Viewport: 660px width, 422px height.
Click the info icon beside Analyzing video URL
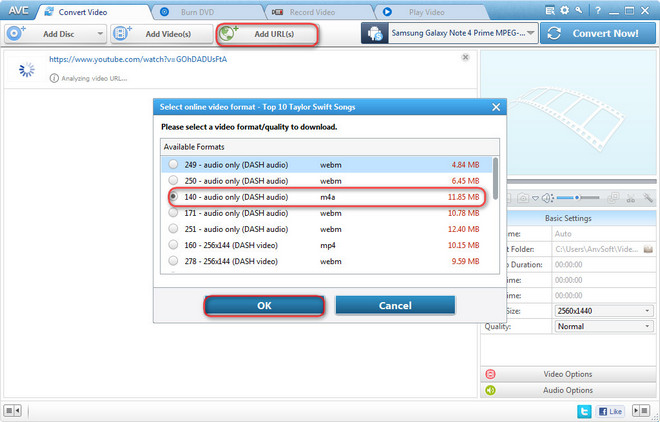pyautogui.click(x=54, y=78)
